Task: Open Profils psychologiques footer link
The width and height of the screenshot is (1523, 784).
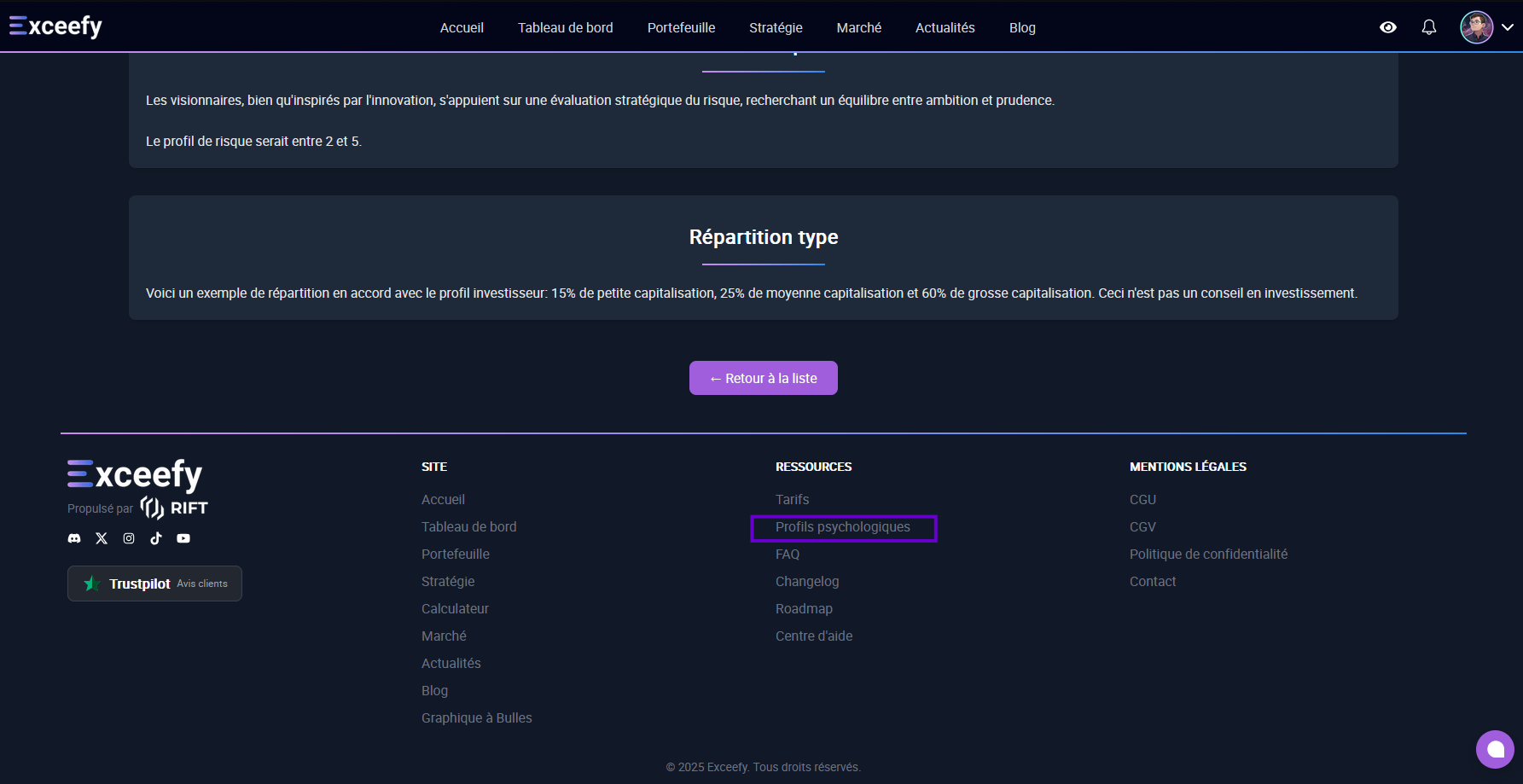Action: [842, 527]
